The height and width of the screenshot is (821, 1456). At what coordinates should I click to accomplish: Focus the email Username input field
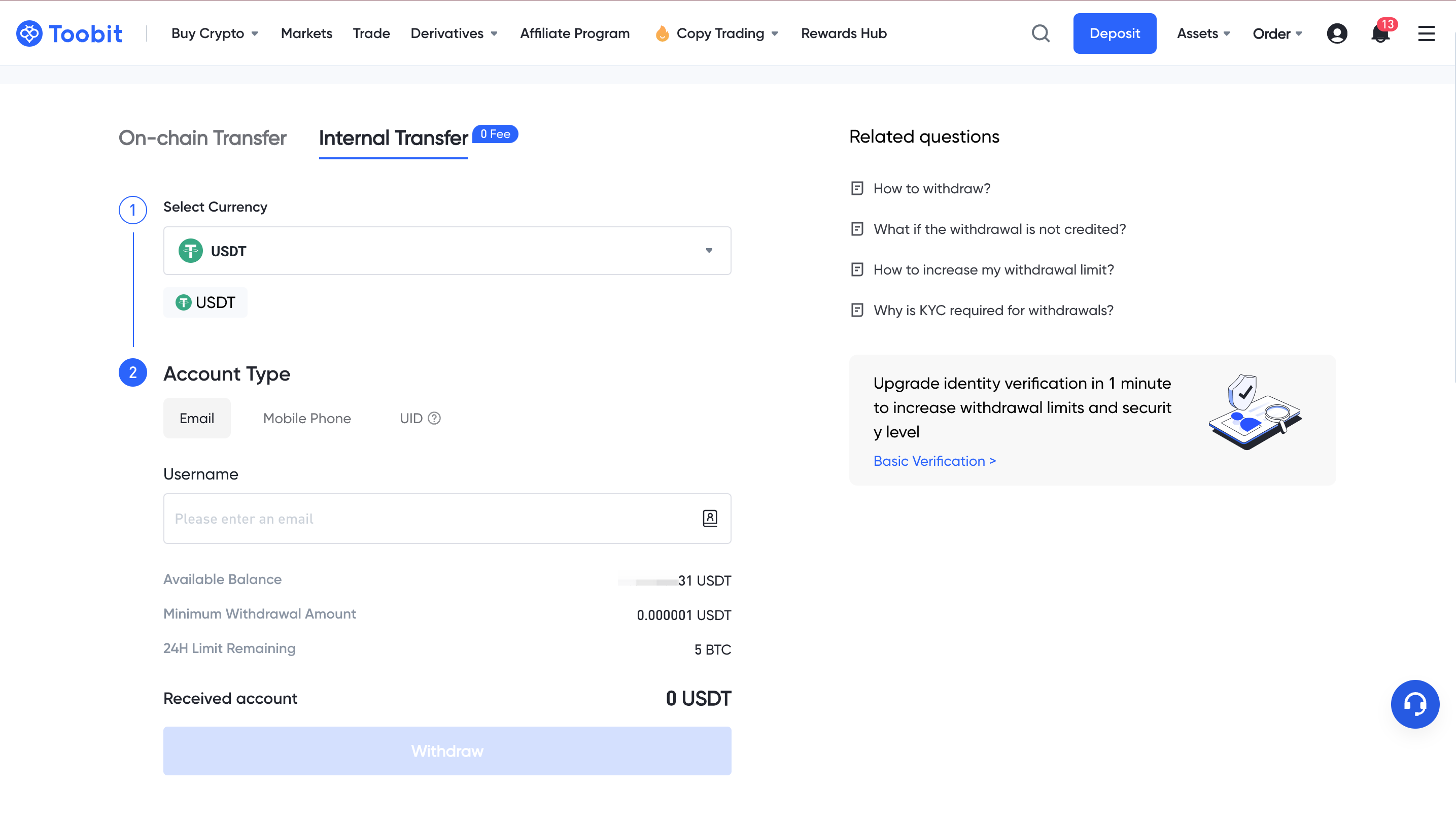(430, 519)
